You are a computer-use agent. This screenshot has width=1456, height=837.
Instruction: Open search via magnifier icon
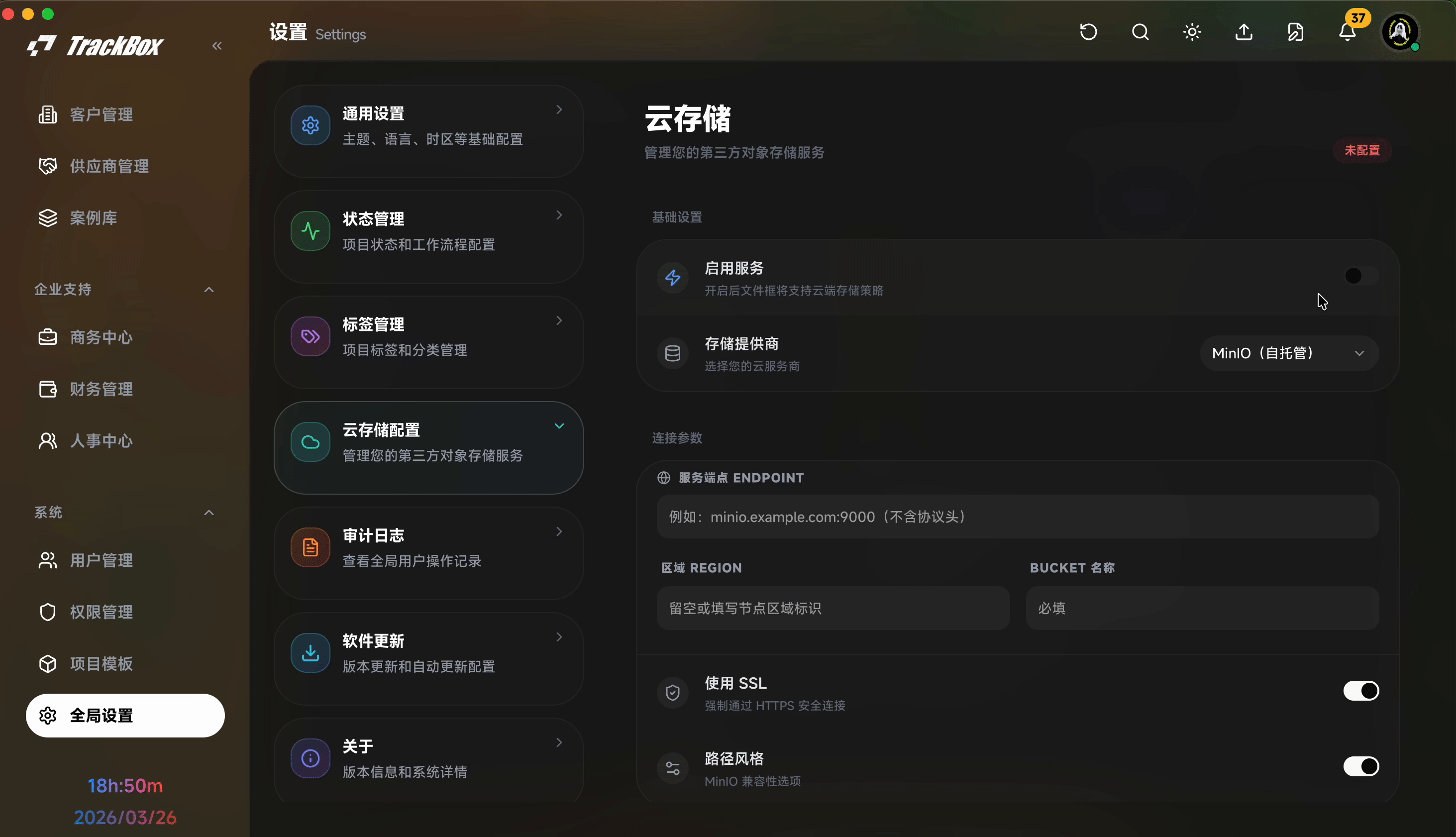point(1141,32)
